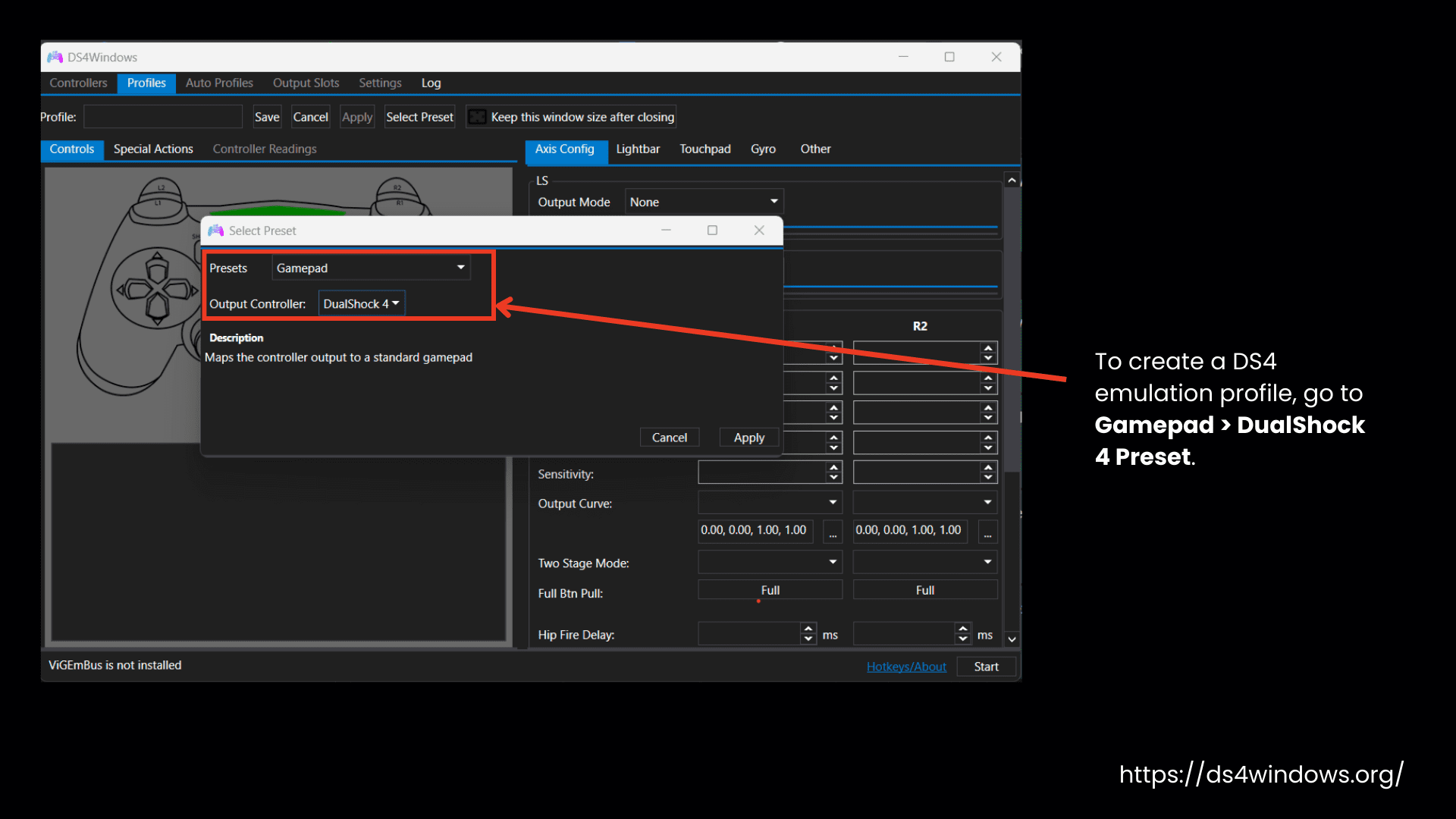The width and height of the screenshot is (1456, 819).
Task: Minimize the Select Preset dialog
Action: pyautogui.click(x=666, y=231)
